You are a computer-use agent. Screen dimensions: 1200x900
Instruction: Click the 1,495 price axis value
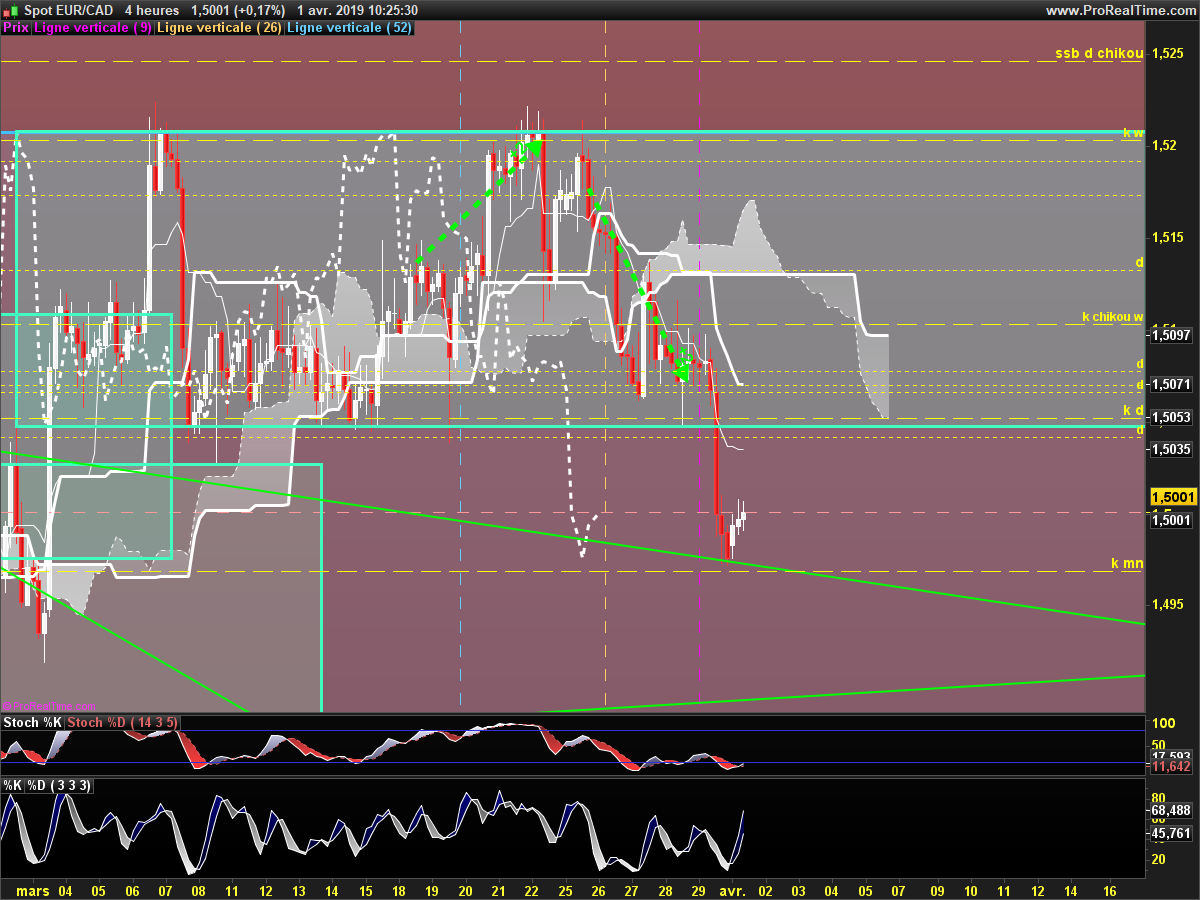coord(1168,604)
